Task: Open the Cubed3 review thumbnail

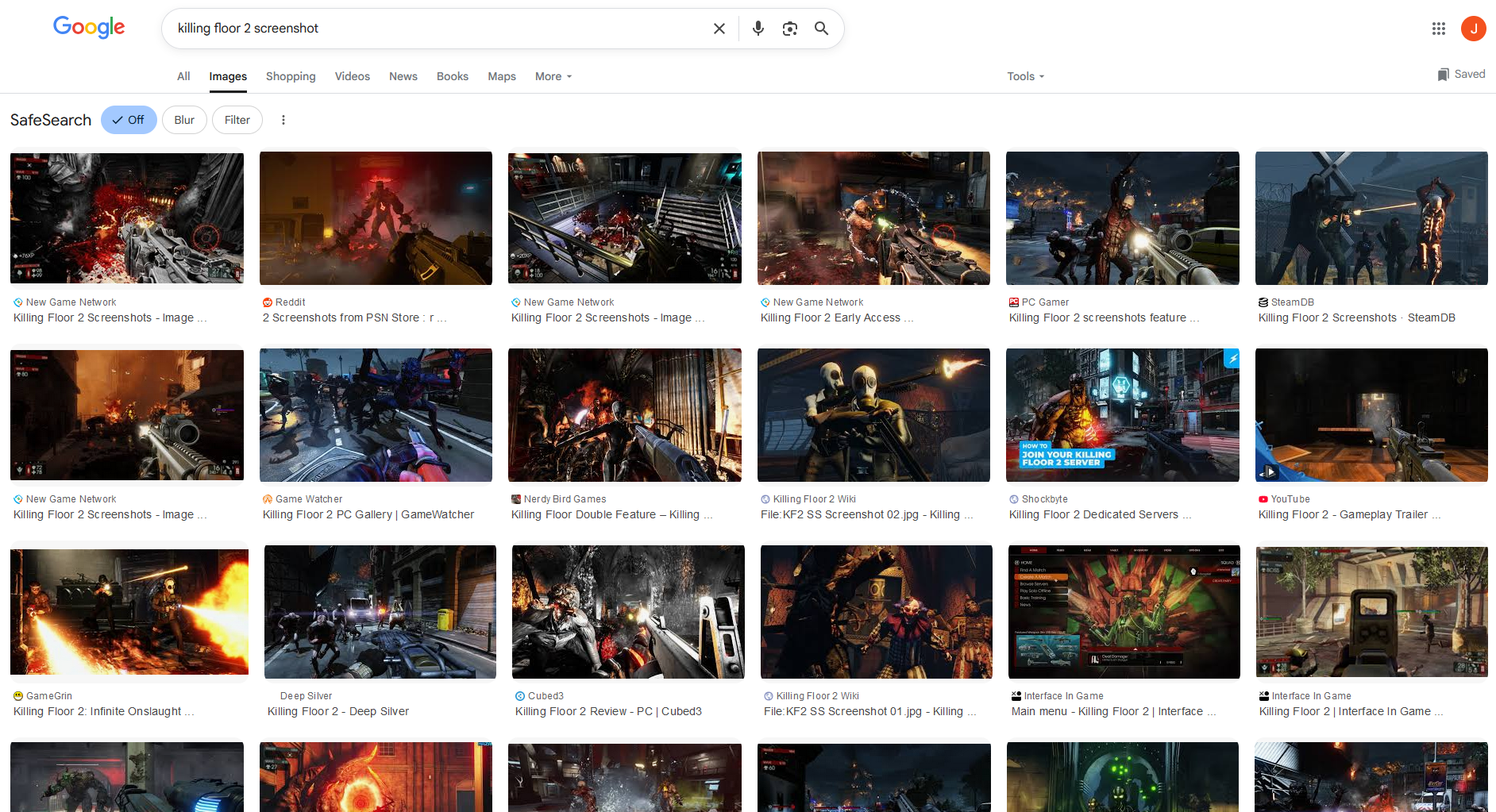Action: click(628, 612)
